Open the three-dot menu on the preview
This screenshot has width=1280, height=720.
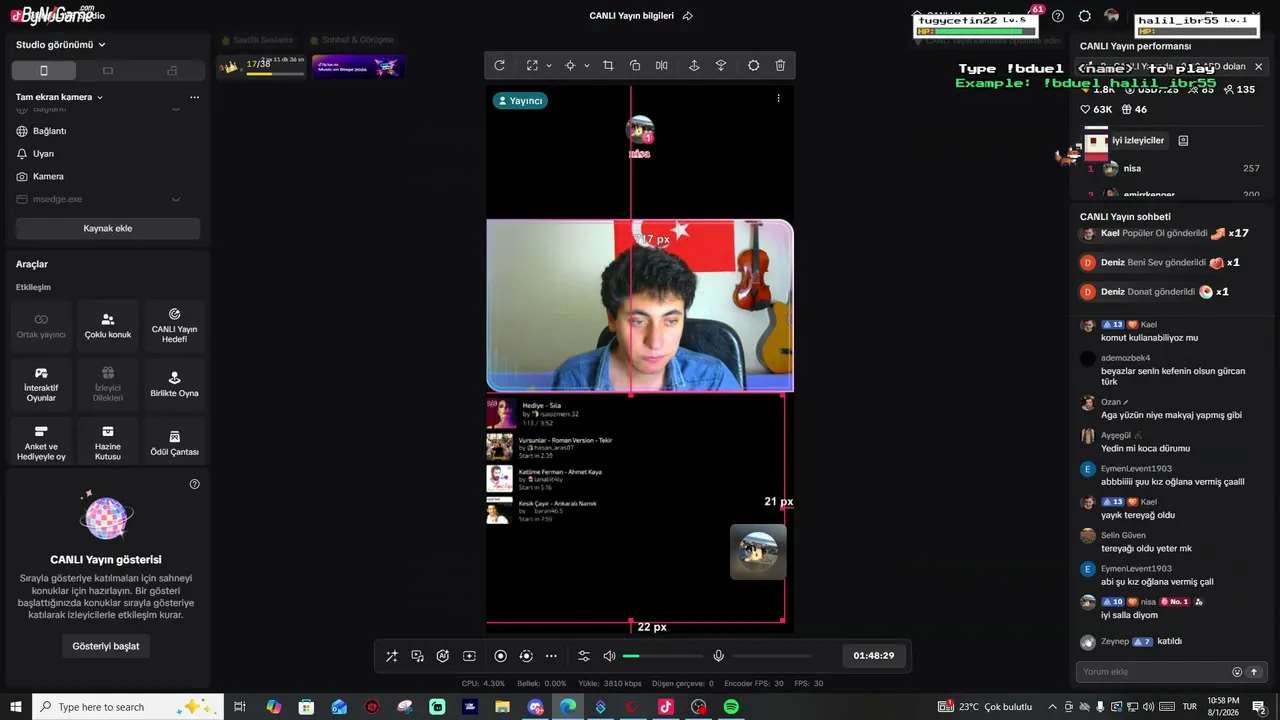(x=778, y=98)
